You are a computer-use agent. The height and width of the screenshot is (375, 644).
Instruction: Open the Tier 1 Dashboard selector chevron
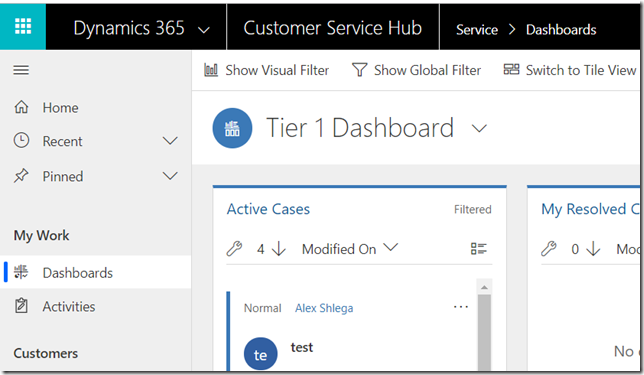[x=479, y=129]
